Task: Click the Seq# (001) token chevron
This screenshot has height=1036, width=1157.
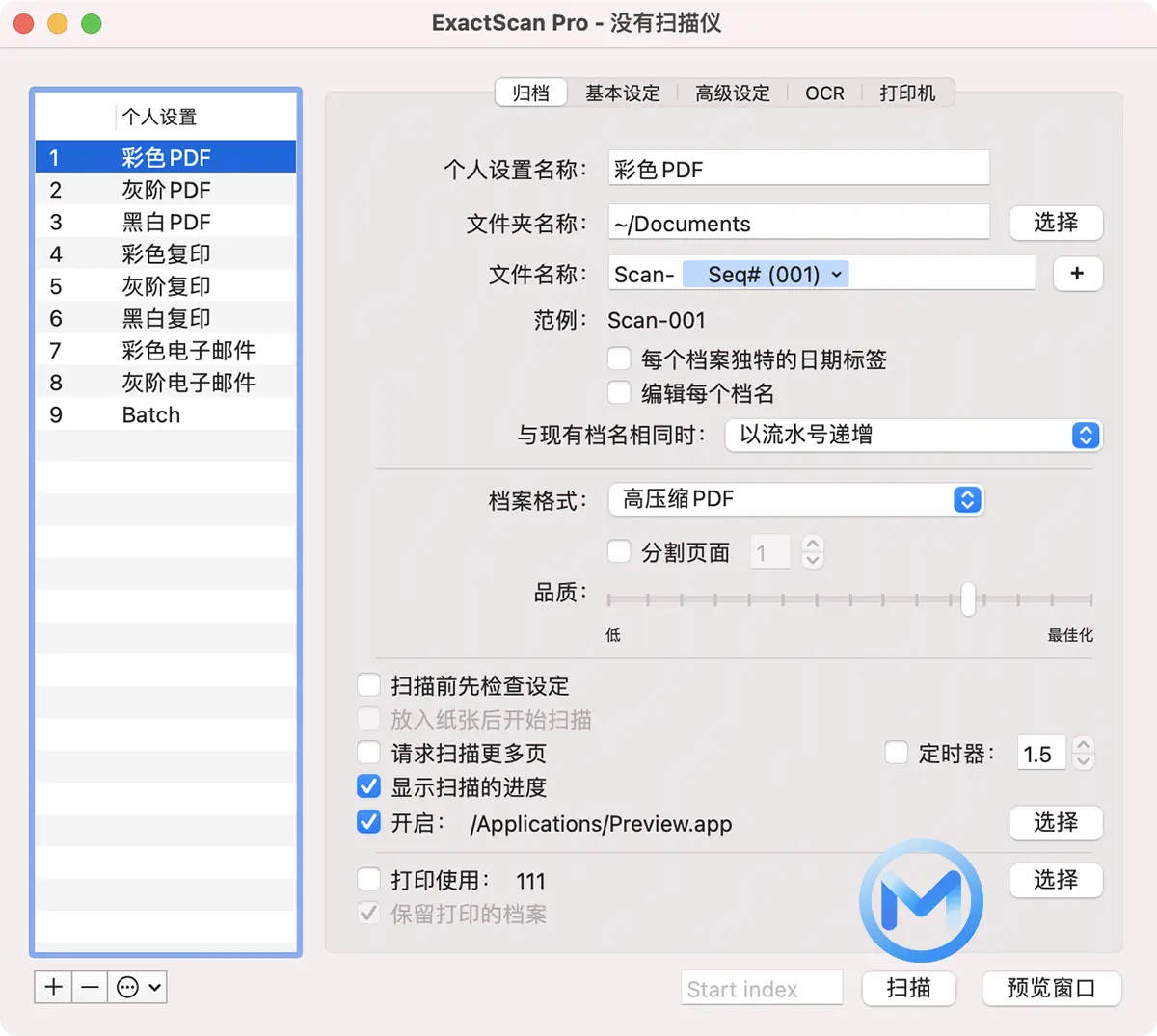Action: 837,275
